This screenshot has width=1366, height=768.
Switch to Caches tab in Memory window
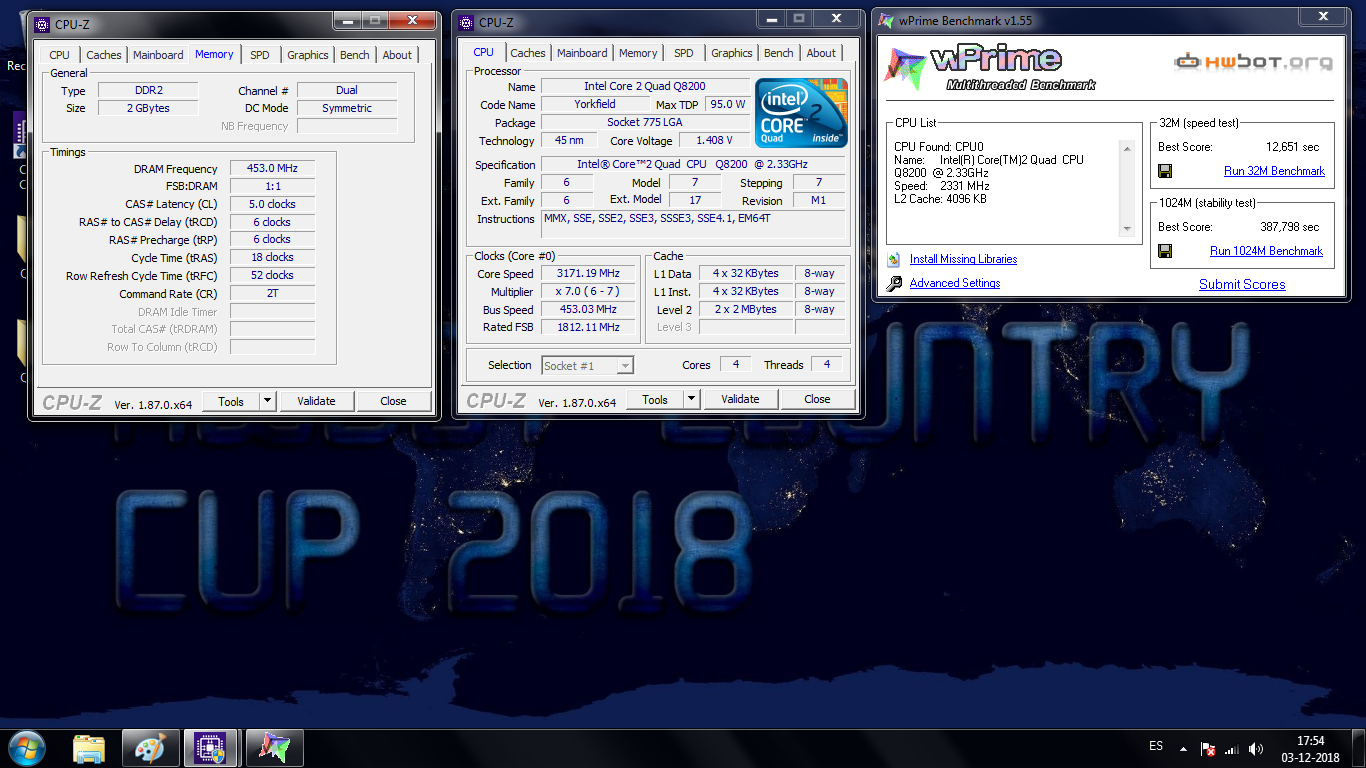103,55
